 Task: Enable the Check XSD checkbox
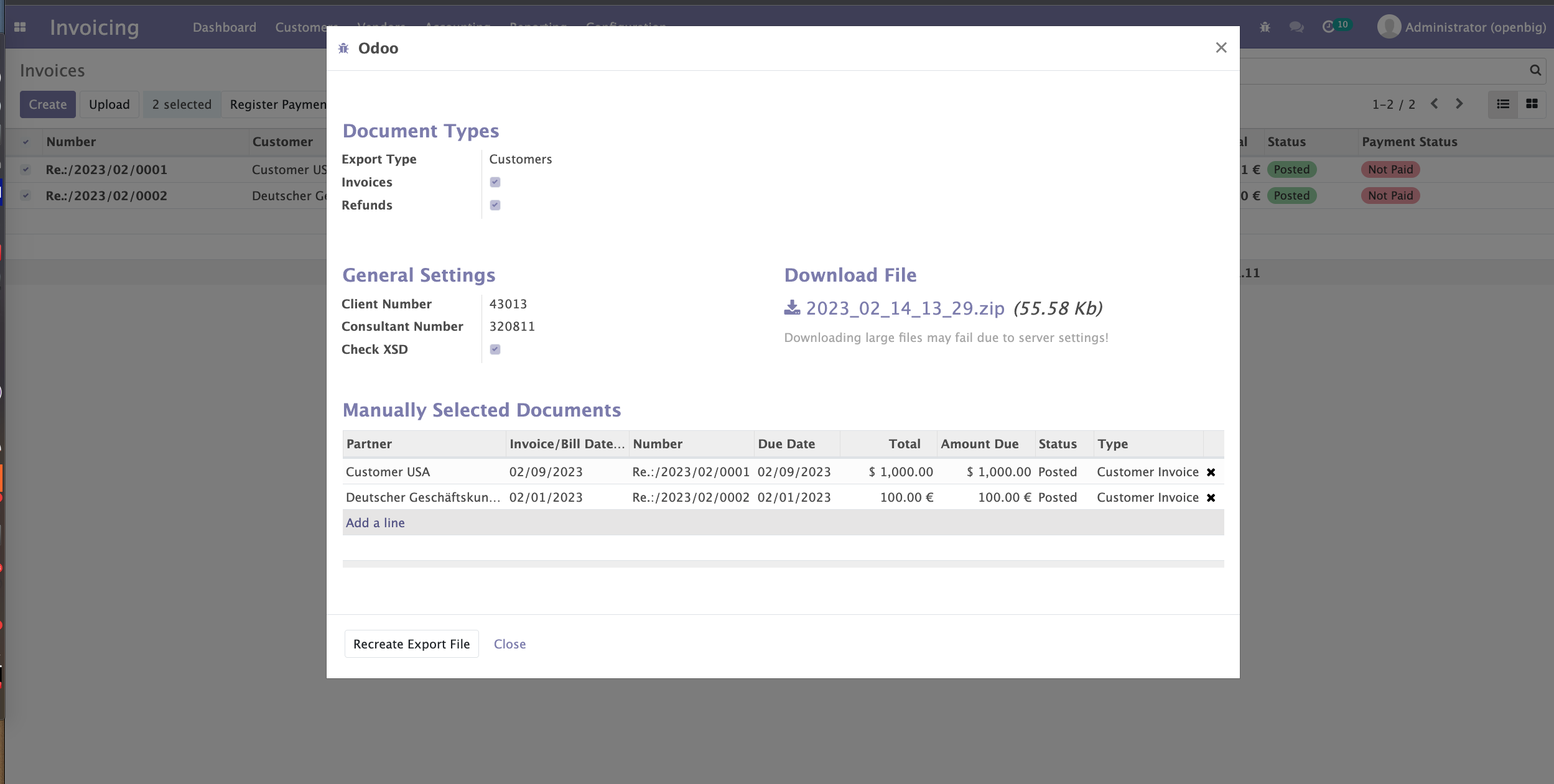click(495, 349)
